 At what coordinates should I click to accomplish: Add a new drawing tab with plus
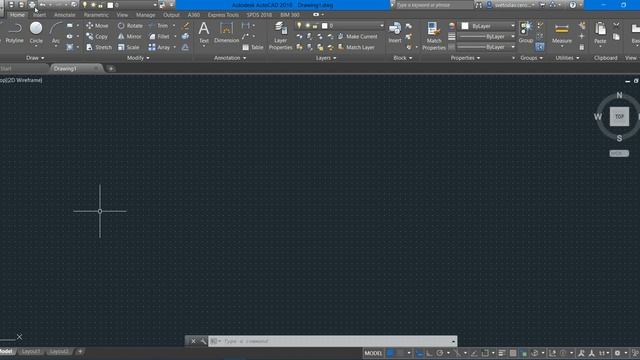(x=111, y=69)
